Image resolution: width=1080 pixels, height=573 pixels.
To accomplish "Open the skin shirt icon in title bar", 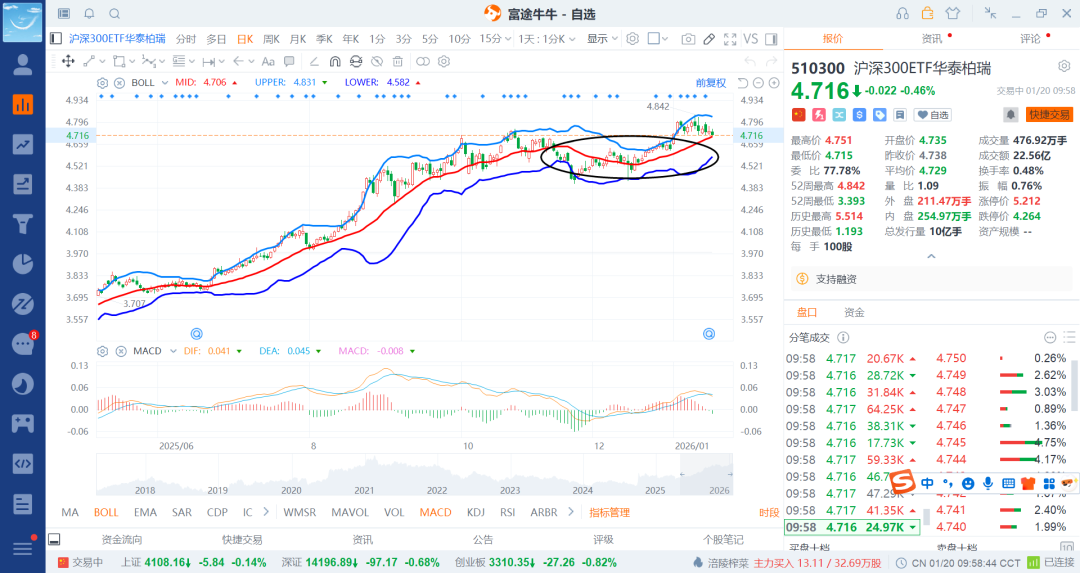I will pyautogui.click(x=953, y=13).
